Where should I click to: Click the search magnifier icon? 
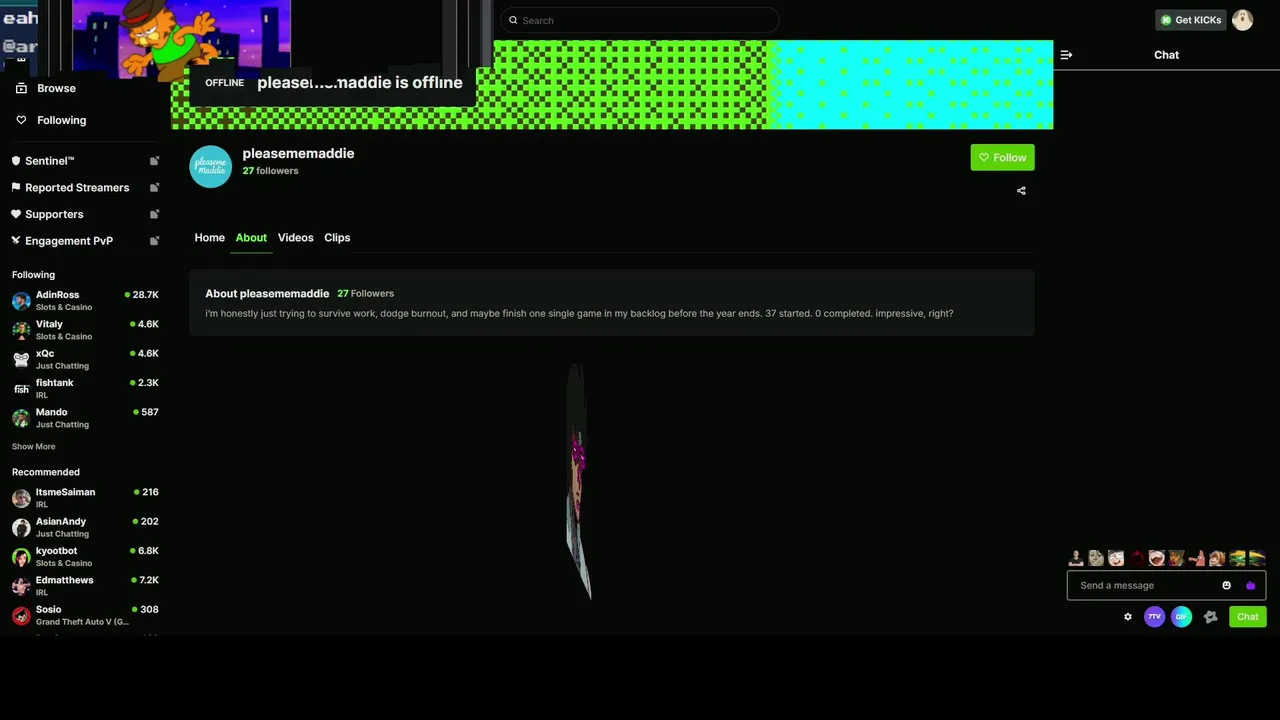(513, 20)
